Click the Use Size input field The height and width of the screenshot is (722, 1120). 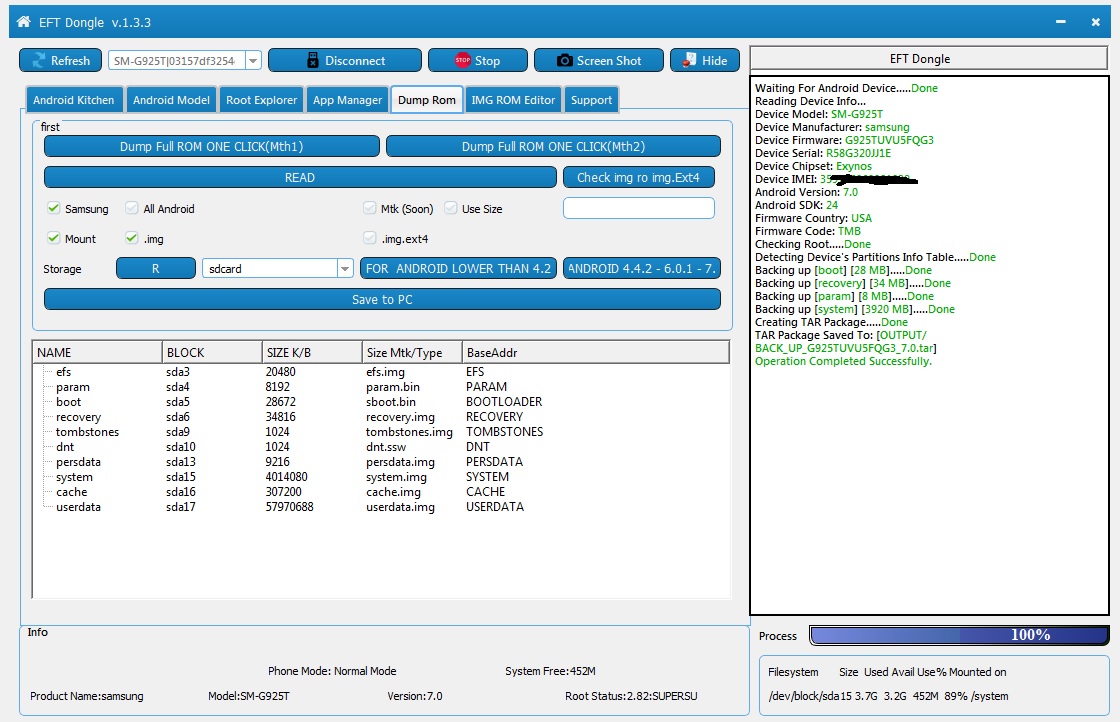639,208
